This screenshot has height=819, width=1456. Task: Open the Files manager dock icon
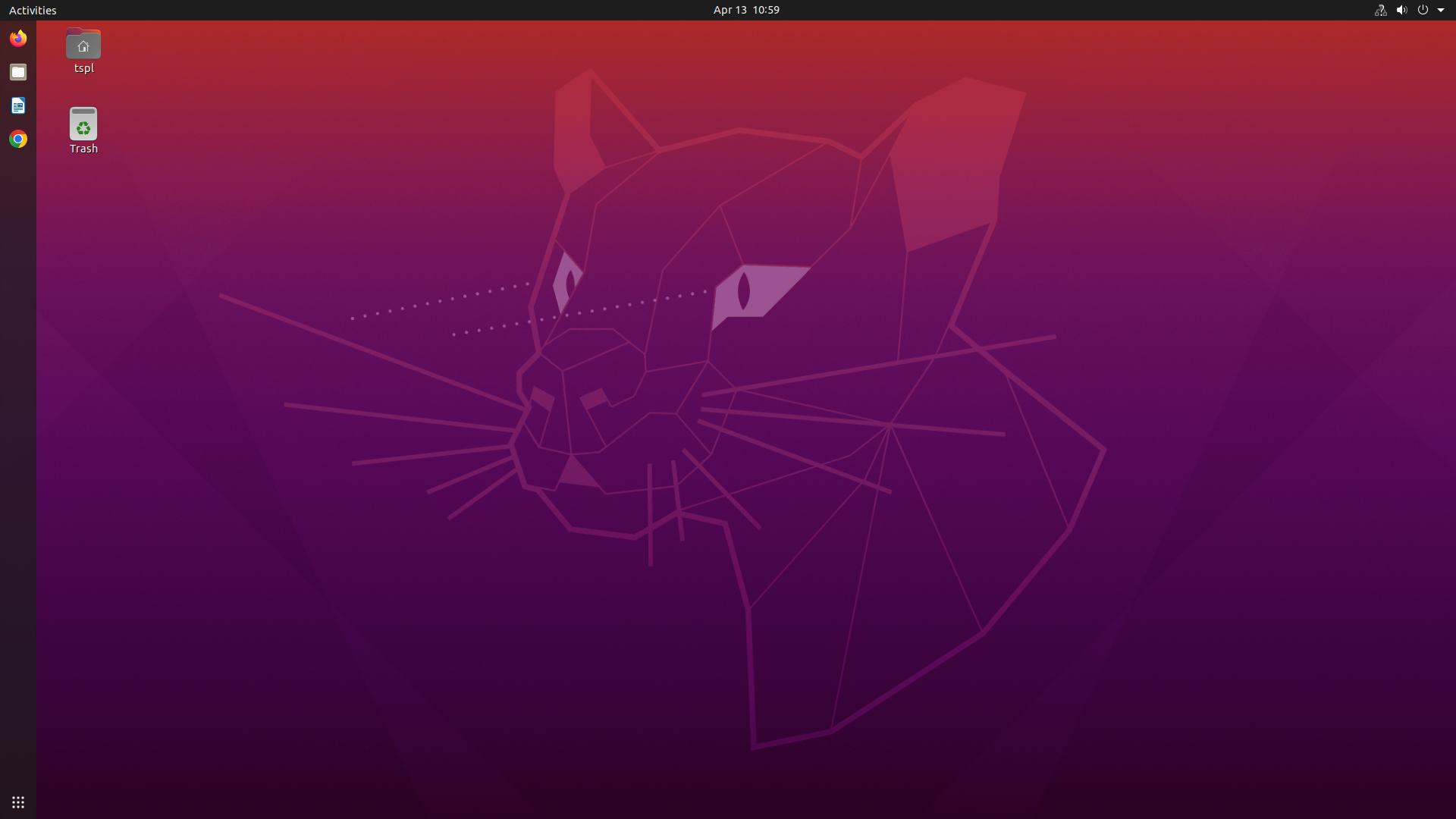click(x=18, y=72)
